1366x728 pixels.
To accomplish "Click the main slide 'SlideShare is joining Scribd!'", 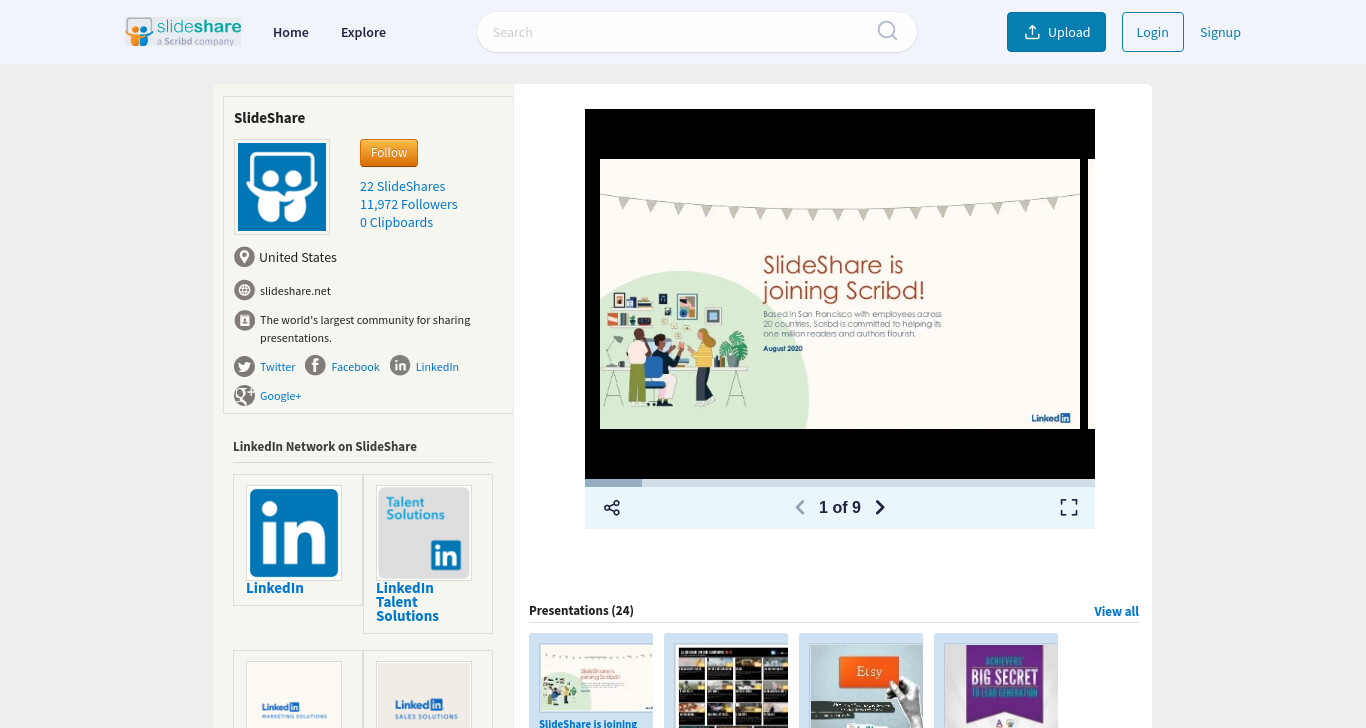I will click(840, 294).
